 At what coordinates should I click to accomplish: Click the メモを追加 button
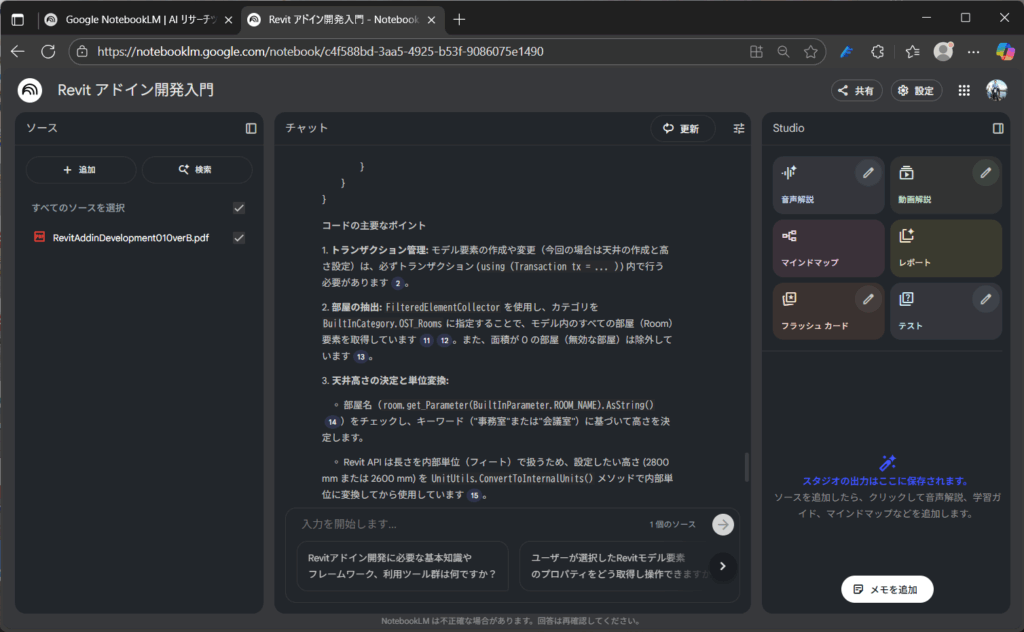point(887,590)
